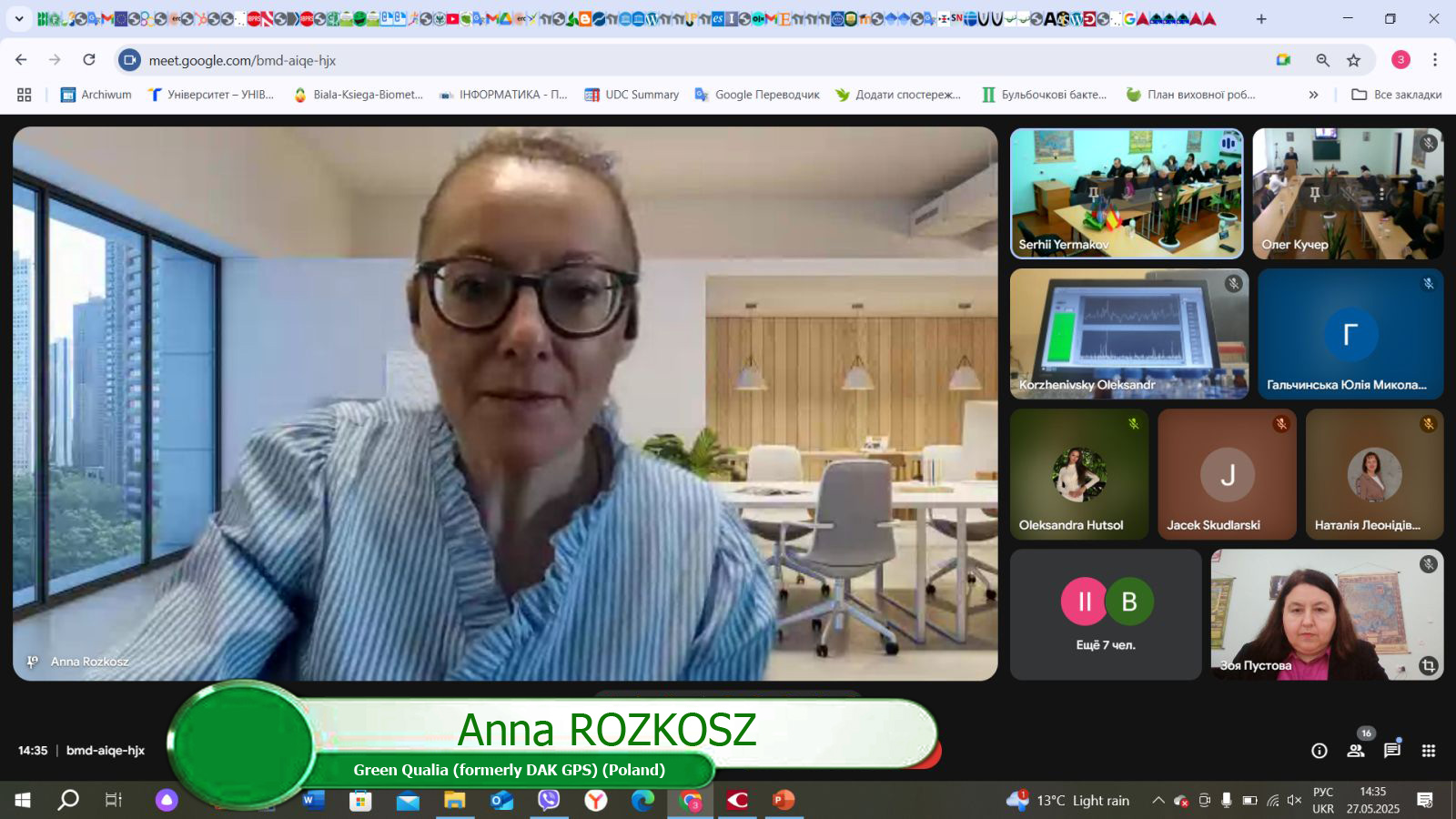Expand the tab search dropdown arrow
This screenshot has height=819, width=1456.
coord(19,18)
